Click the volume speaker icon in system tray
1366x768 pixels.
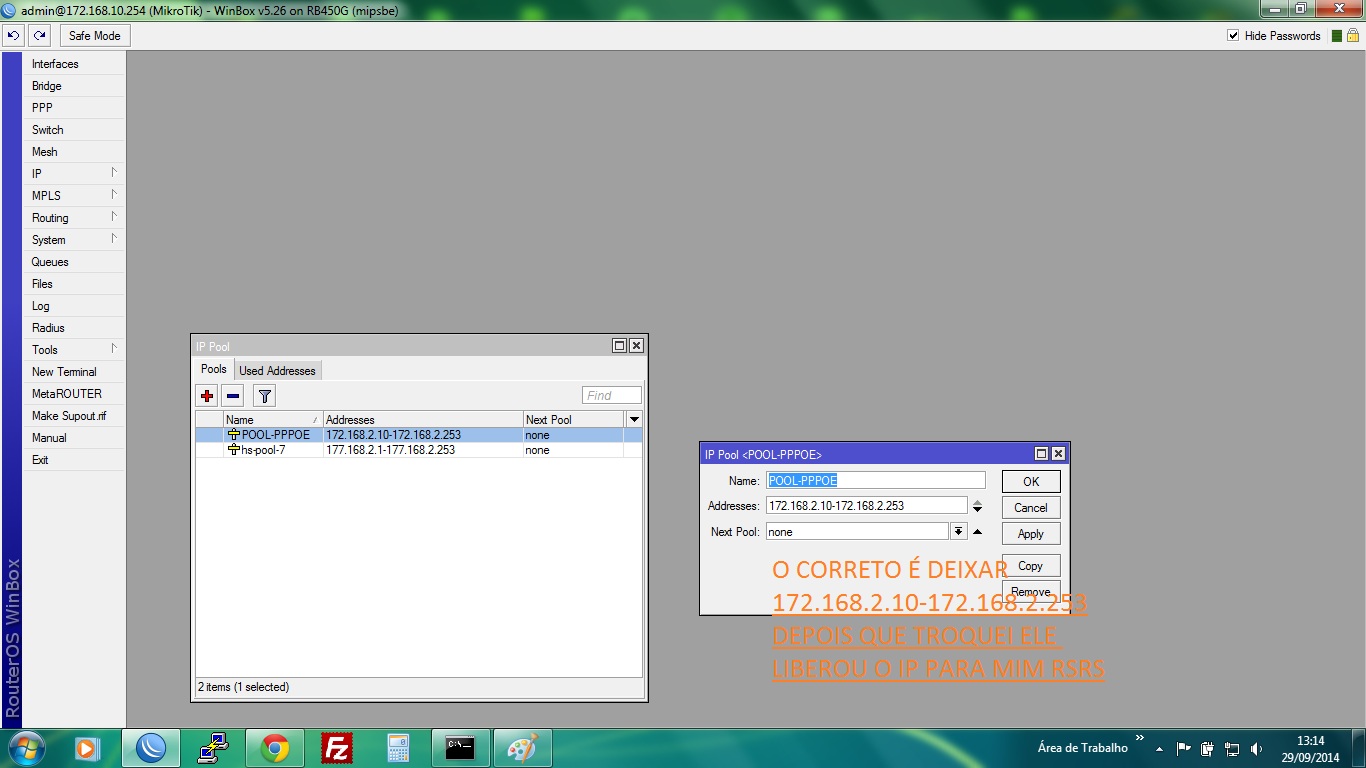(1256, 748)
